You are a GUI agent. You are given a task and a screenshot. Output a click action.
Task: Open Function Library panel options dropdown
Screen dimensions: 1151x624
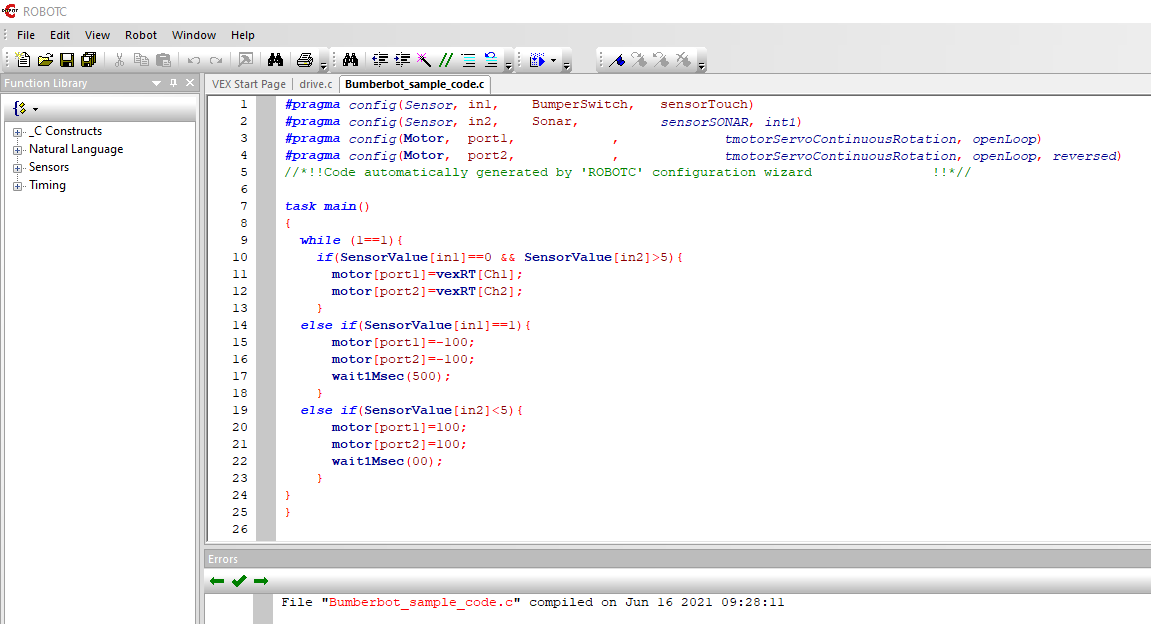[156, 83]
